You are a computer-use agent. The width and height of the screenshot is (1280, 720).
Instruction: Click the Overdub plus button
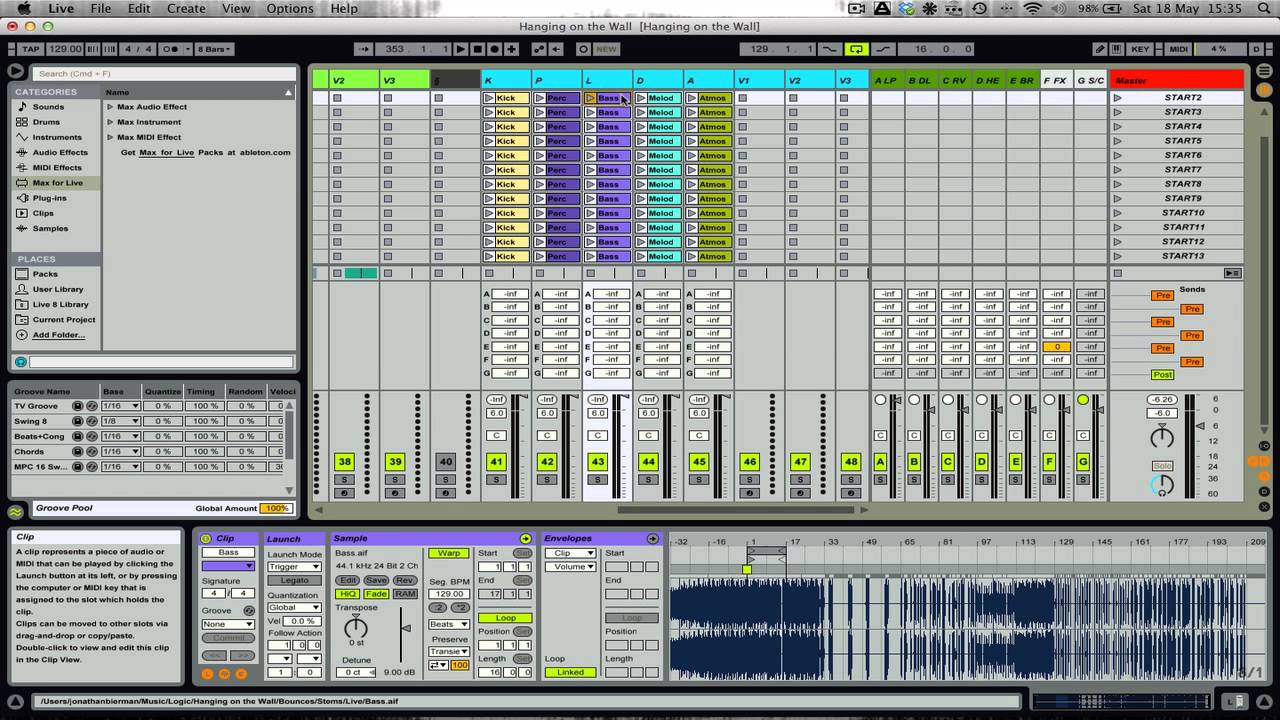pyautogui.click(x=512, y=49)
